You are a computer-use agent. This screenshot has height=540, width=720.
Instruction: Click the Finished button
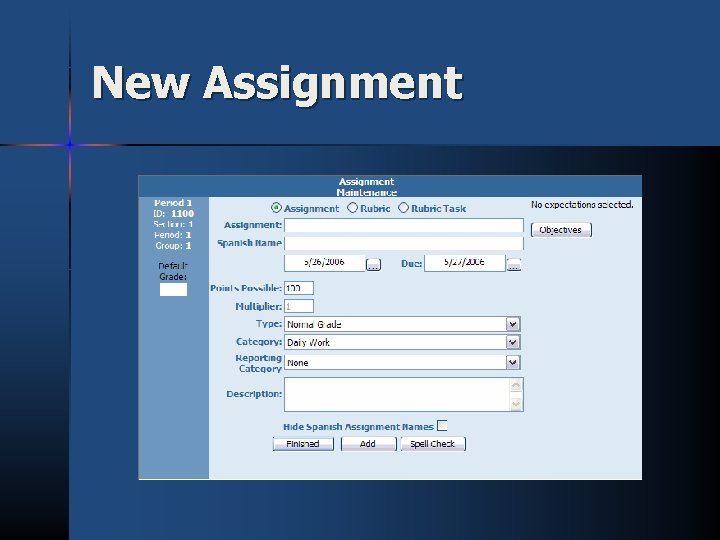click(303, 444)
